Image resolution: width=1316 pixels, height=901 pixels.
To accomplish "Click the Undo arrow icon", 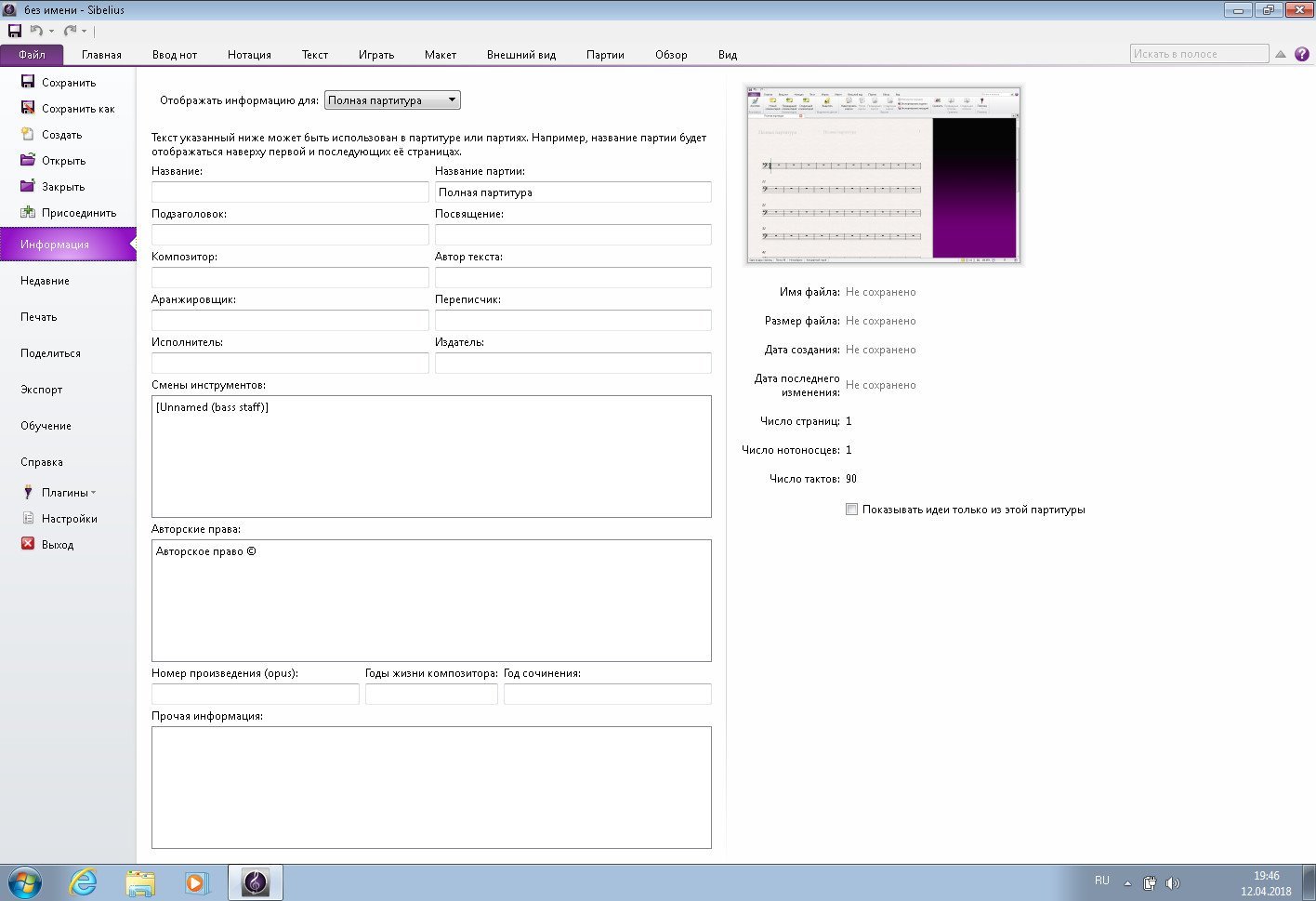I will [36, 31].
